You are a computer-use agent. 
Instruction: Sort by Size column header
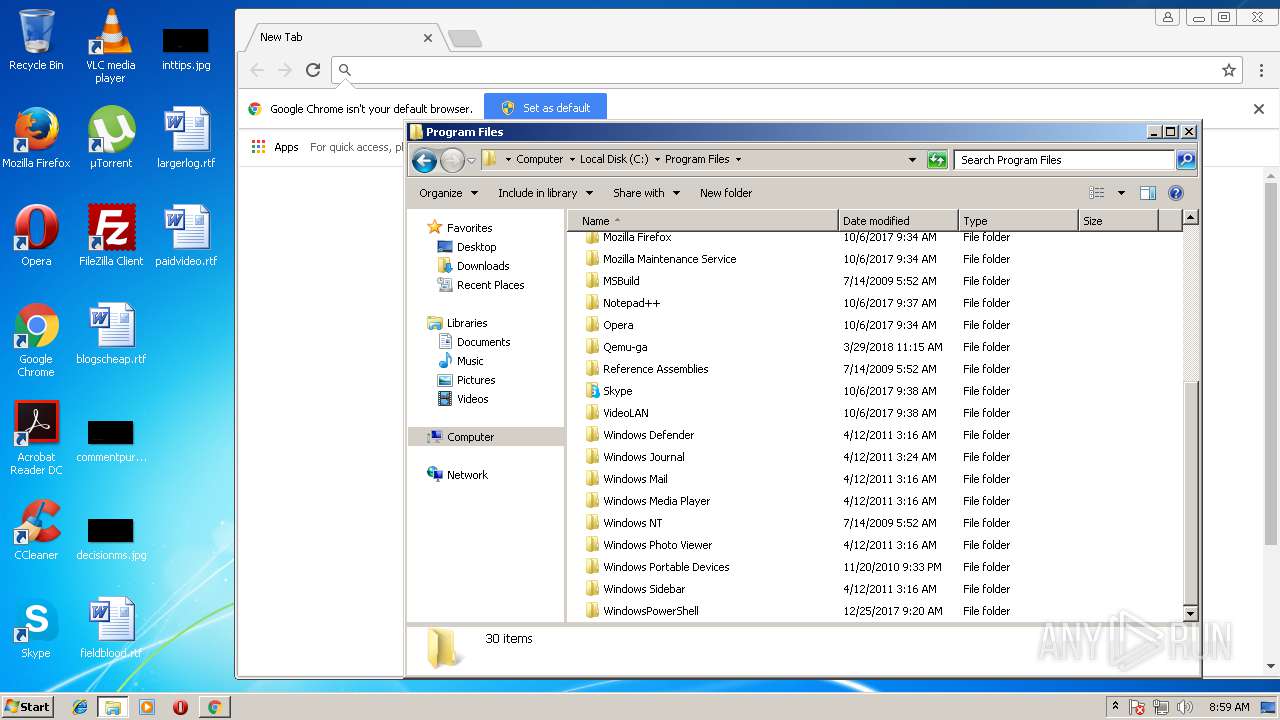[1118, 221]
